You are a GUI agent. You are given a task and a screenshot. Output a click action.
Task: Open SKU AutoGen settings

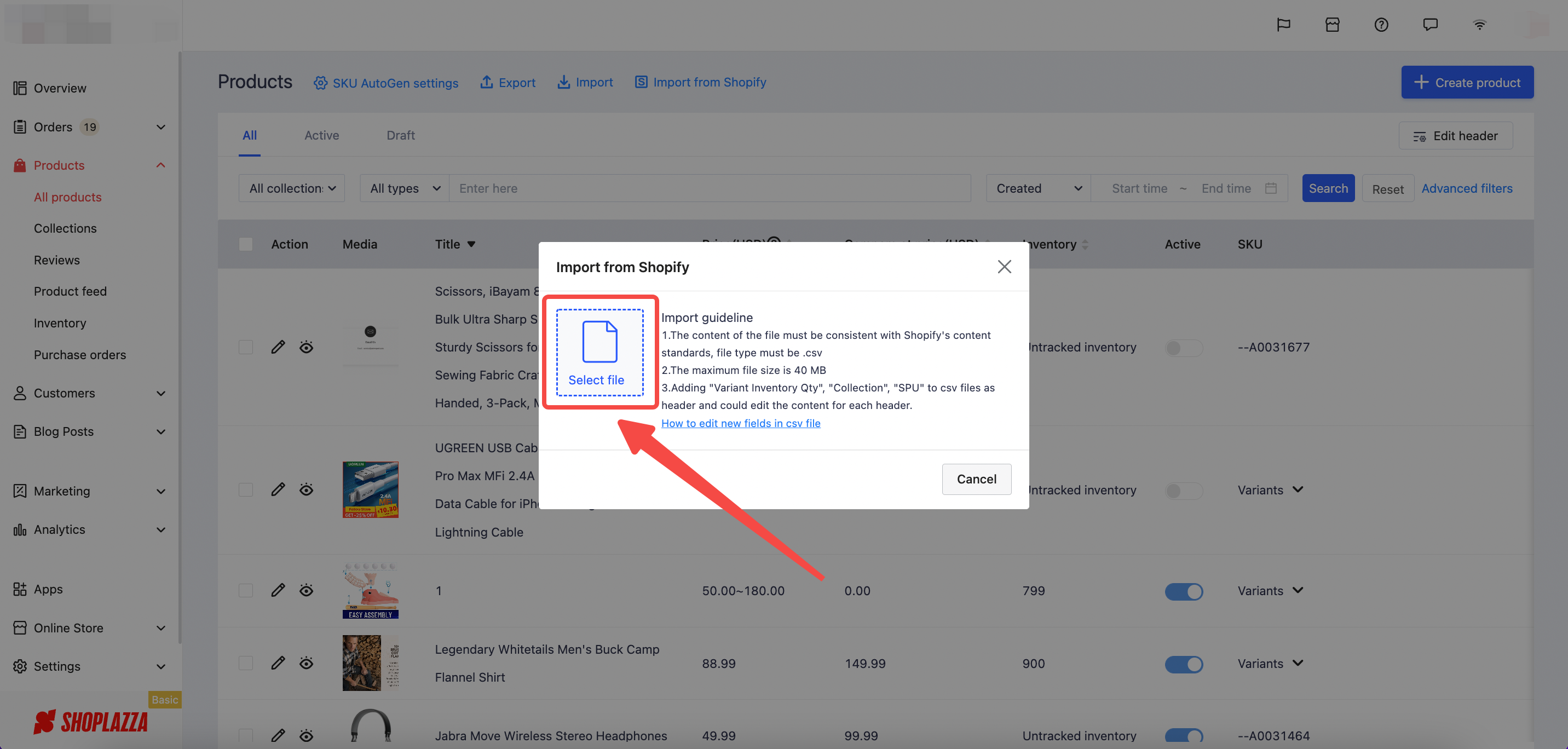point(386,83)
